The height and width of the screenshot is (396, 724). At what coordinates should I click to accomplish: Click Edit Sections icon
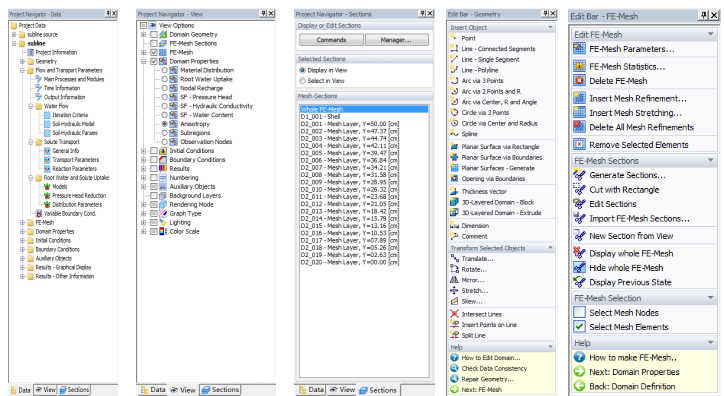(x=579, y=204)
